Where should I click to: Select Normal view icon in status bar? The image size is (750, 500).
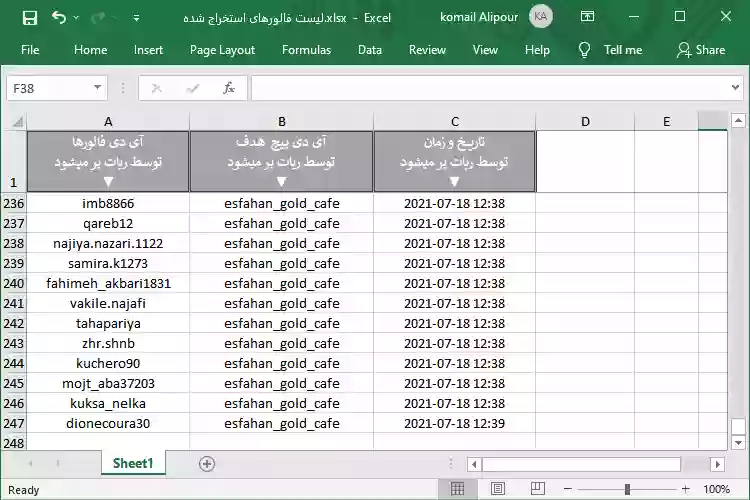click(457, 489)
